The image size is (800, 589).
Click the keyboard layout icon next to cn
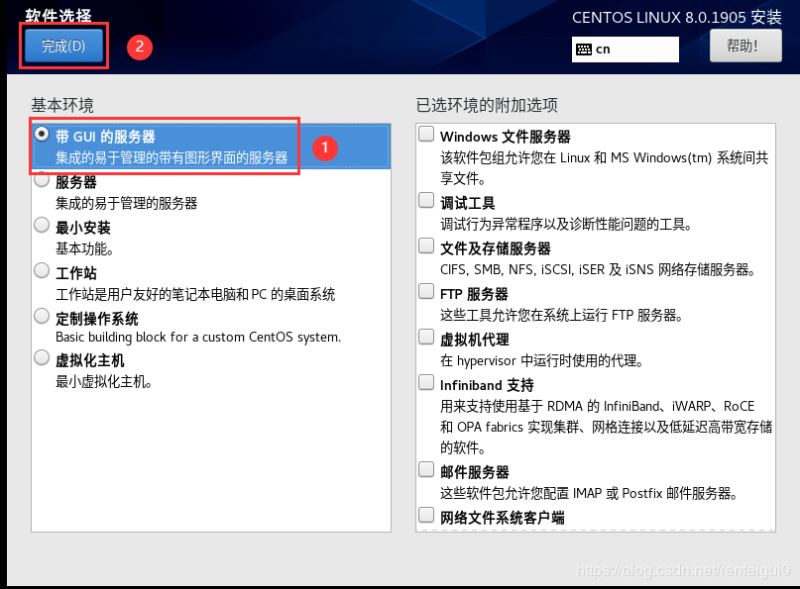point(583,49)
